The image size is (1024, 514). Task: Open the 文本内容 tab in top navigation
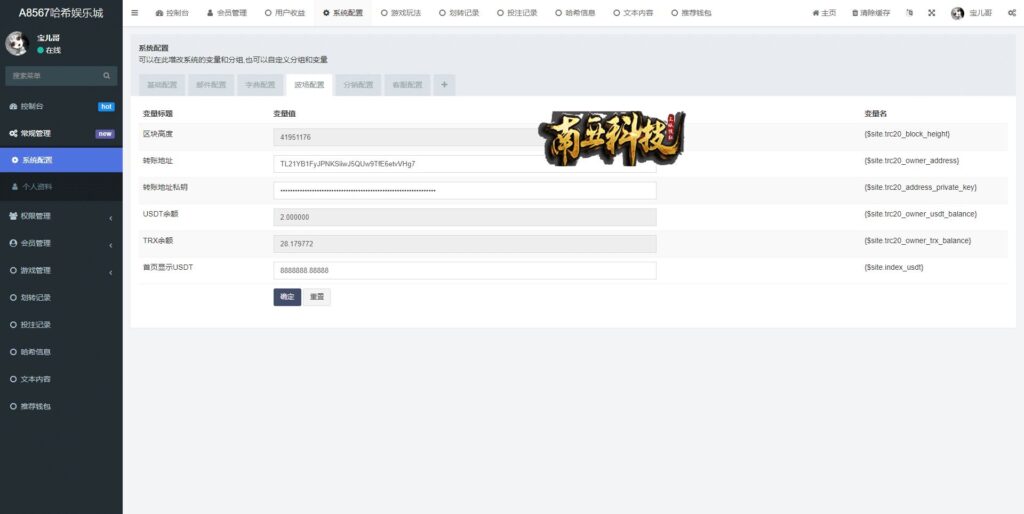tap(633, 13)
